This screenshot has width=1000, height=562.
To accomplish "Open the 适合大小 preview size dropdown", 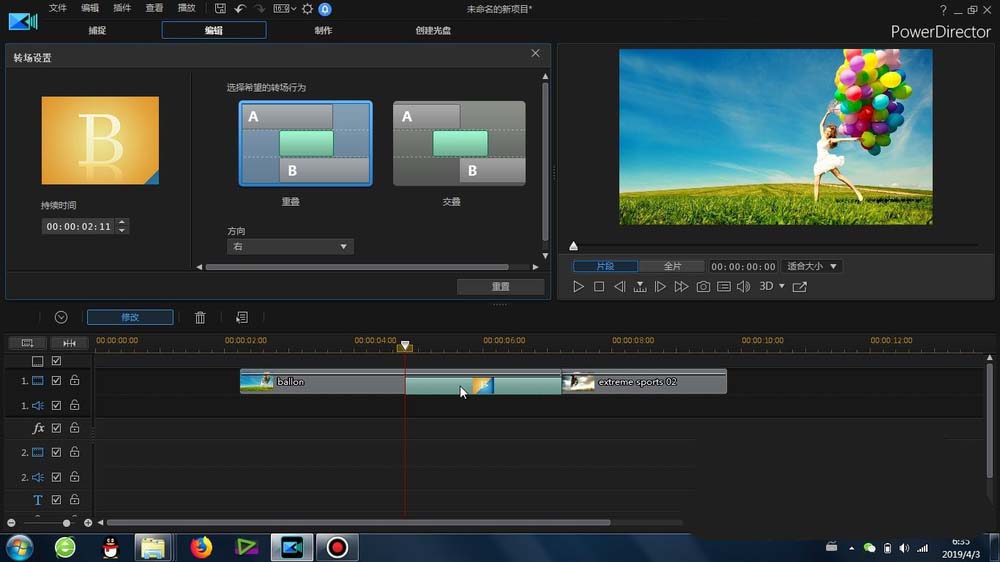I will coord(811,267).
